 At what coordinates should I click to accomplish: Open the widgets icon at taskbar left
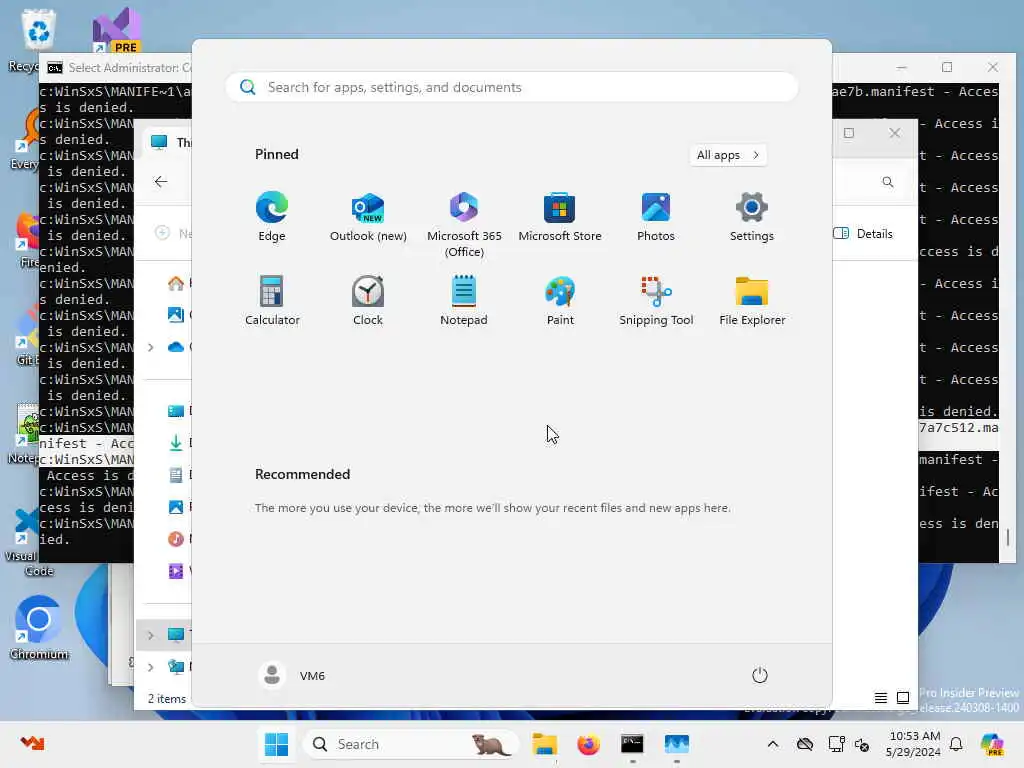[x=31, y=743]
